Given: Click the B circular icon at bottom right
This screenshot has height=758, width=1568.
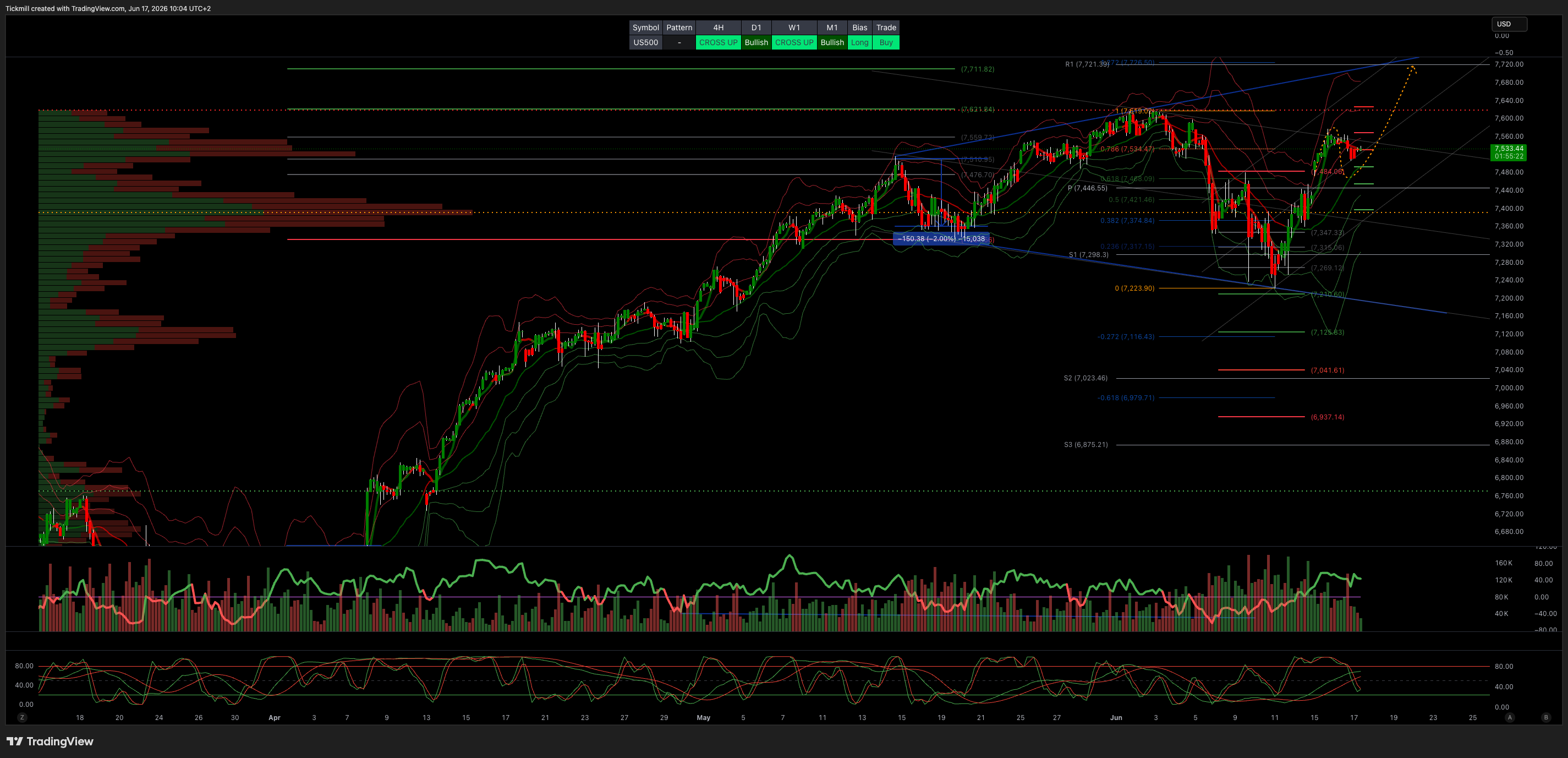Looking at the screenshot, I should [x=1545, y=717].
